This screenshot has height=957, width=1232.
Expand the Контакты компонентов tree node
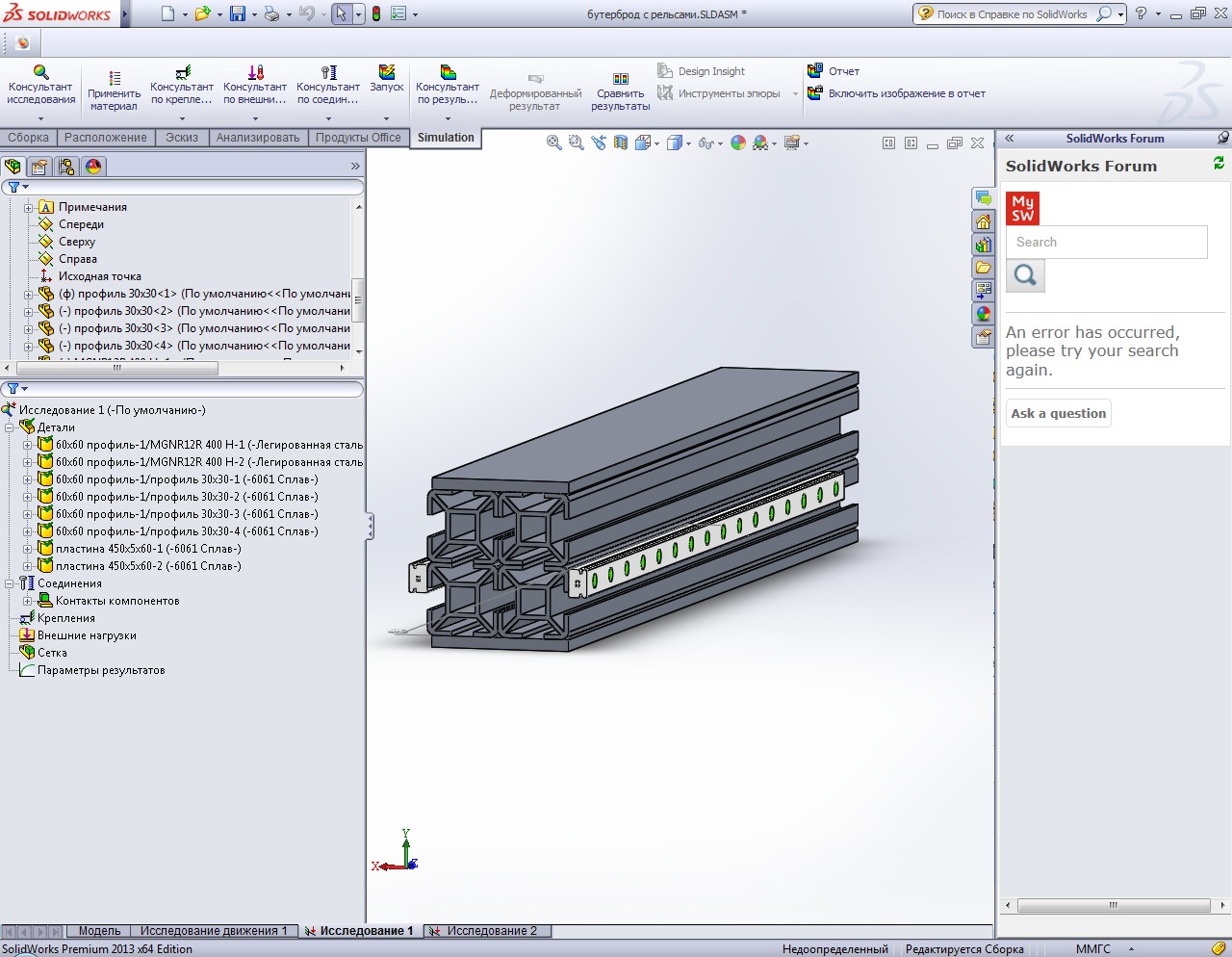click(x=28, y=601)
